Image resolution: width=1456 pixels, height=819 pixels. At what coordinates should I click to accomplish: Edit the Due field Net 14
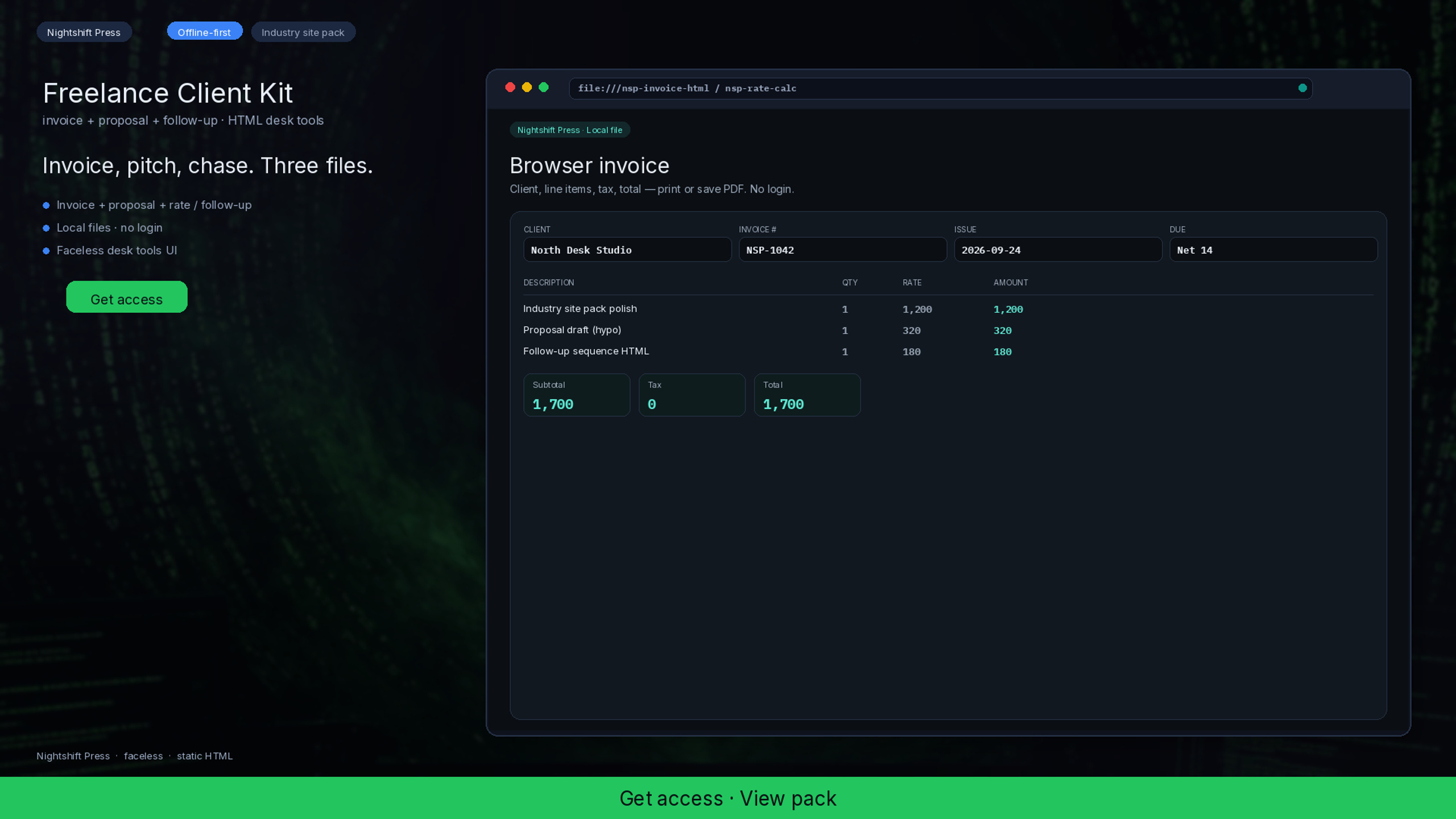pos(1273,250)
